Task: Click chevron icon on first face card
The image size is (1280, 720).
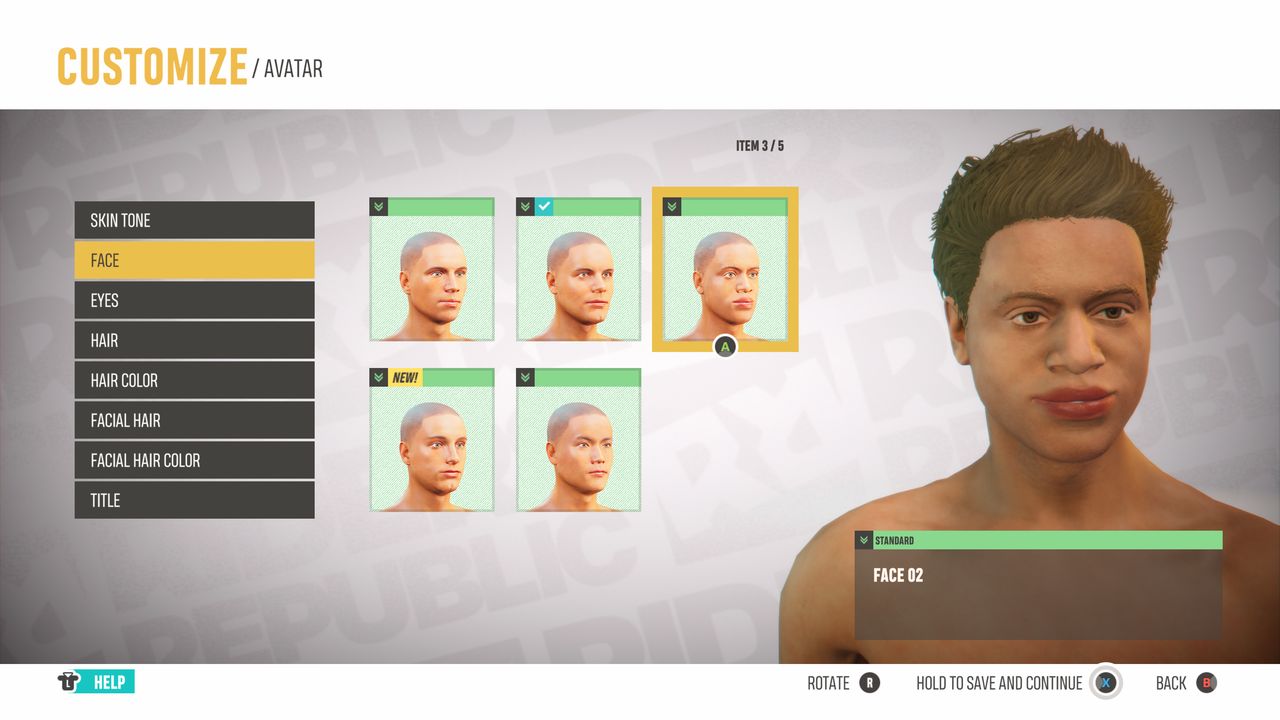Action: (x=379, y=207)
